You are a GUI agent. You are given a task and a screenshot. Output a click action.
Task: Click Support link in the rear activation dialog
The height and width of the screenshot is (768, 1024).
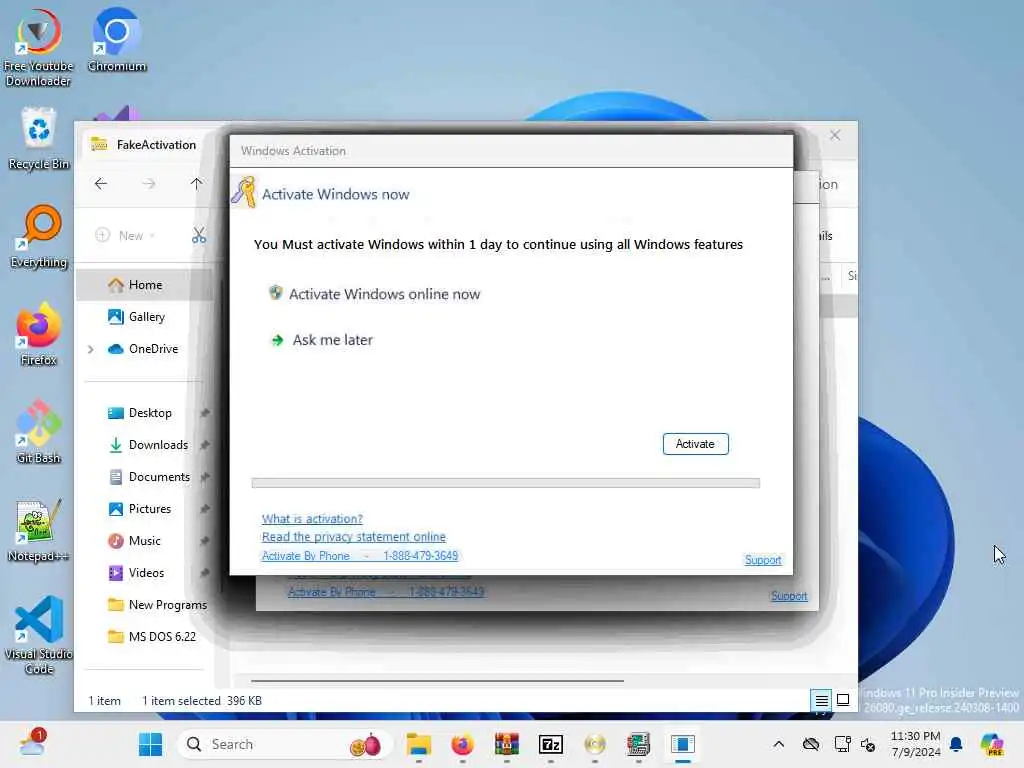789,596
